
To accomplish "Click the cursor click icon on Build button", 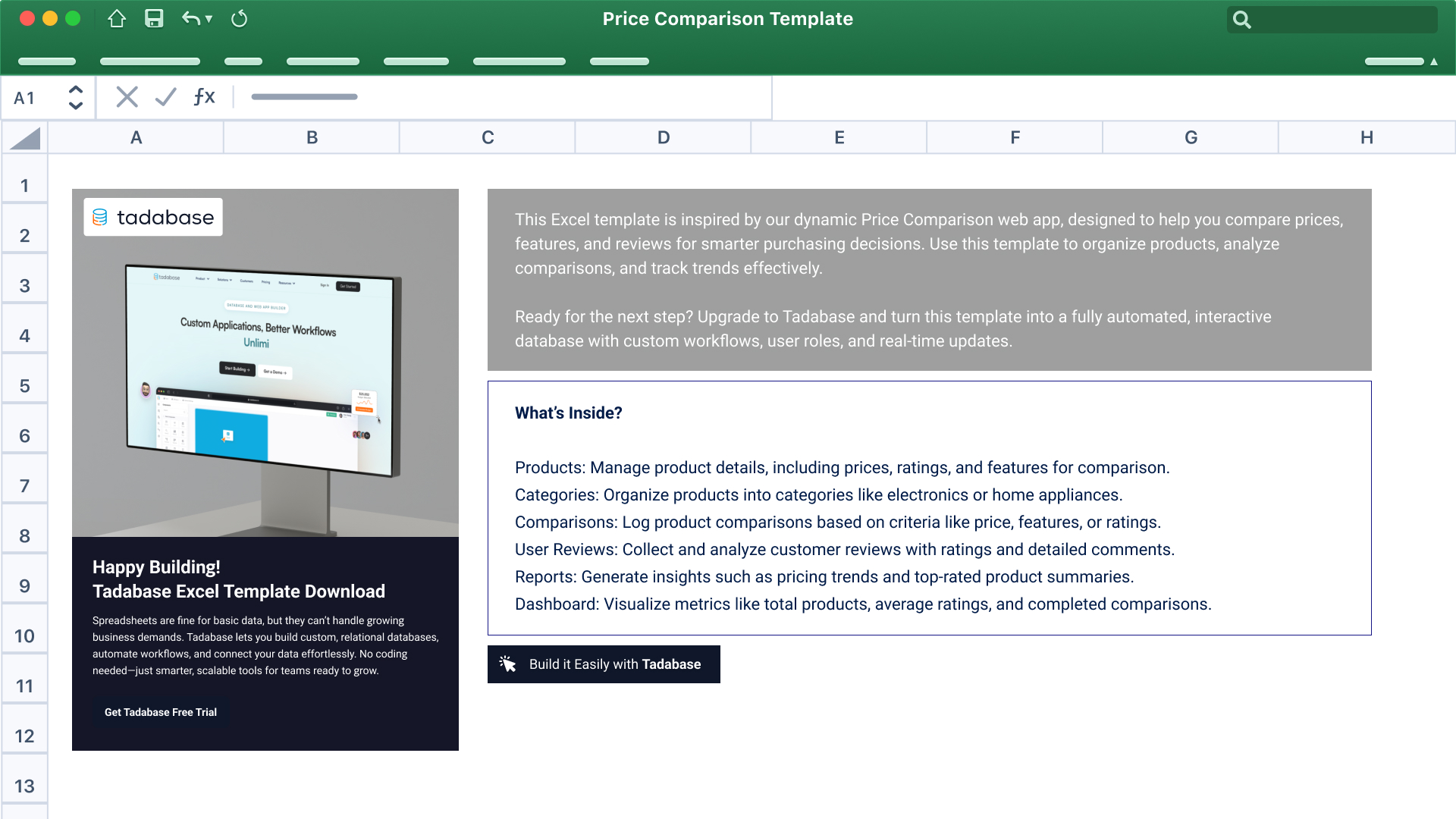I will 507,664.
